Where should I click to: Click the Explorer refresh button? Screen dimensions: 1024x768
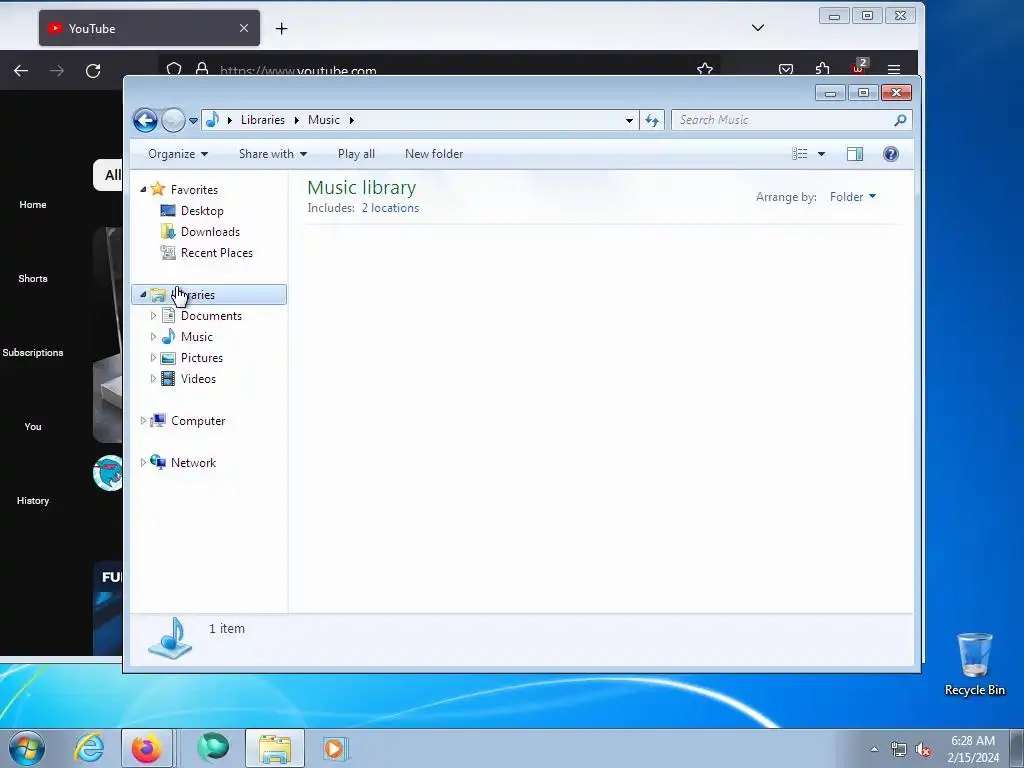(652, 120)
